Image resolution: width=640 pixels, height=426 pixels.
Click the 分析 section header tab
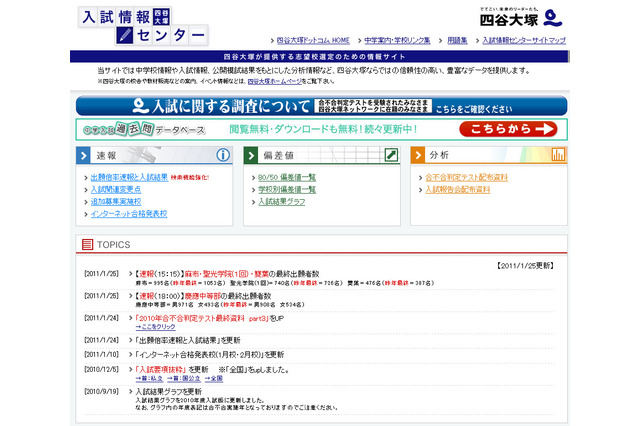point(489,155)
